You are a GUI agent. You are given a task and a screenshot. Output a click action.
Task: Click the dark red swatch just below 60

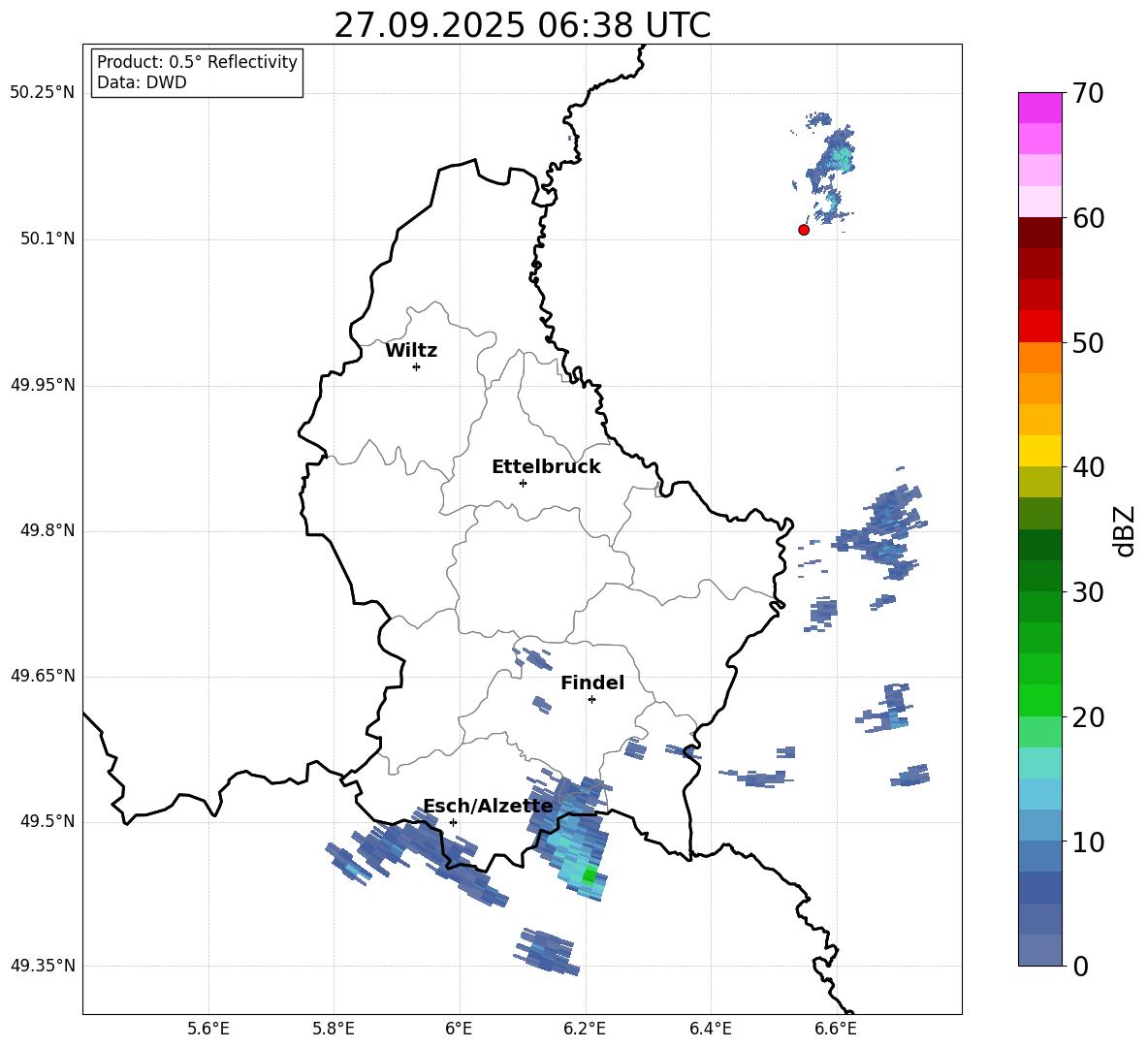pos(1039,233)
